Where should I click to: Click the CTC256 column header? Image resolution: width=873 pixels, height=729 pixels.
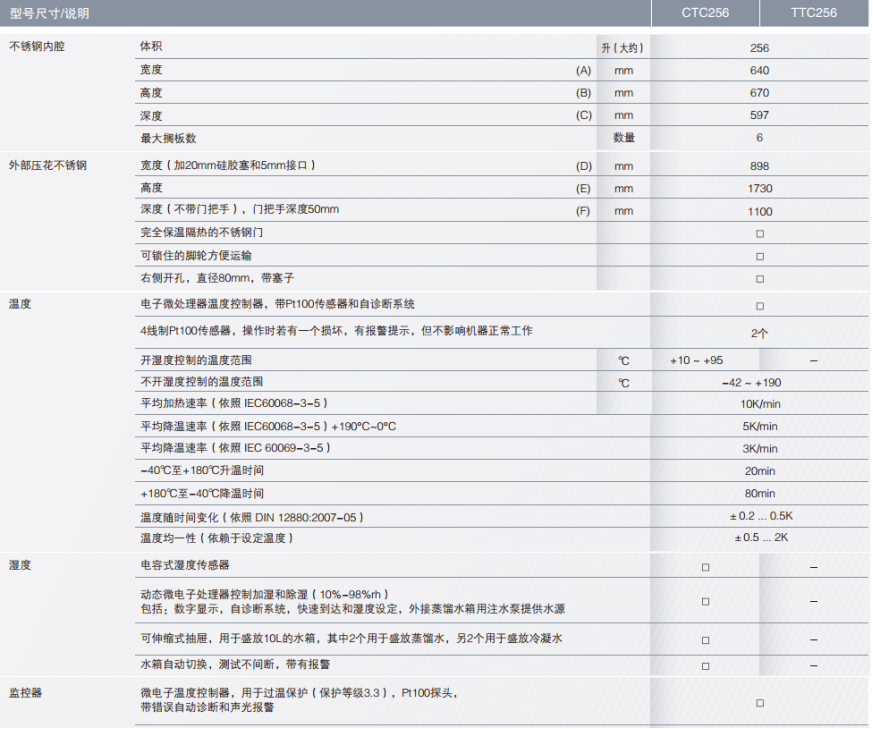pos(705,13)
